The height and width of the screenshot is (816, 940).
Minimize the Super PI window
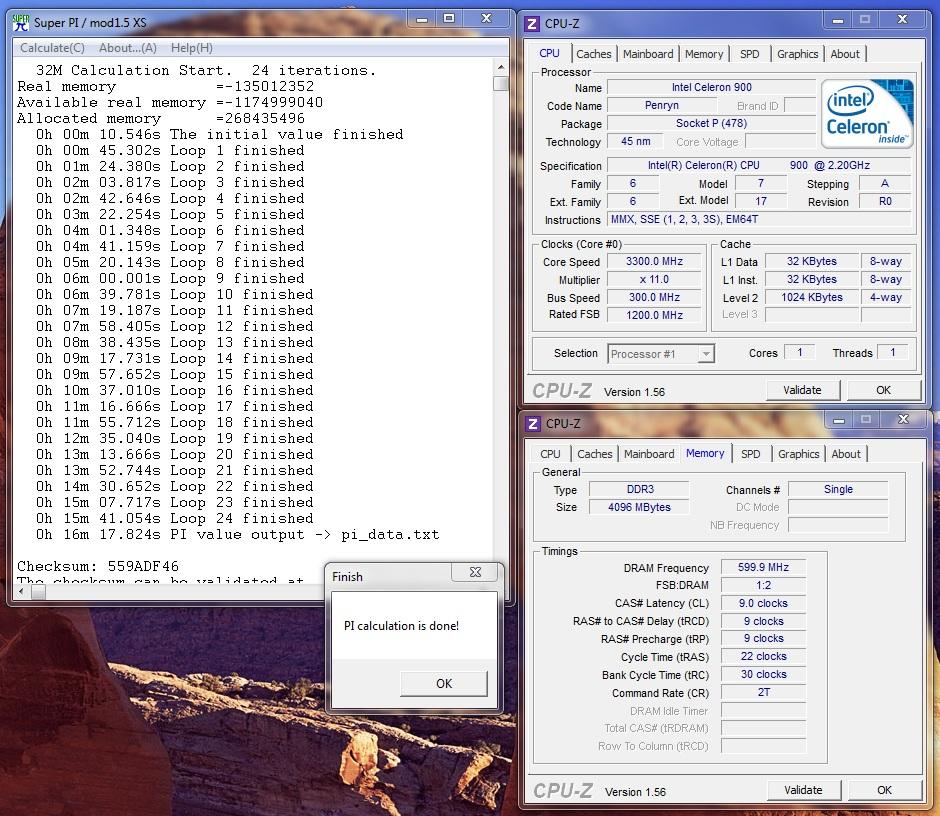click(x=422, y=19)
